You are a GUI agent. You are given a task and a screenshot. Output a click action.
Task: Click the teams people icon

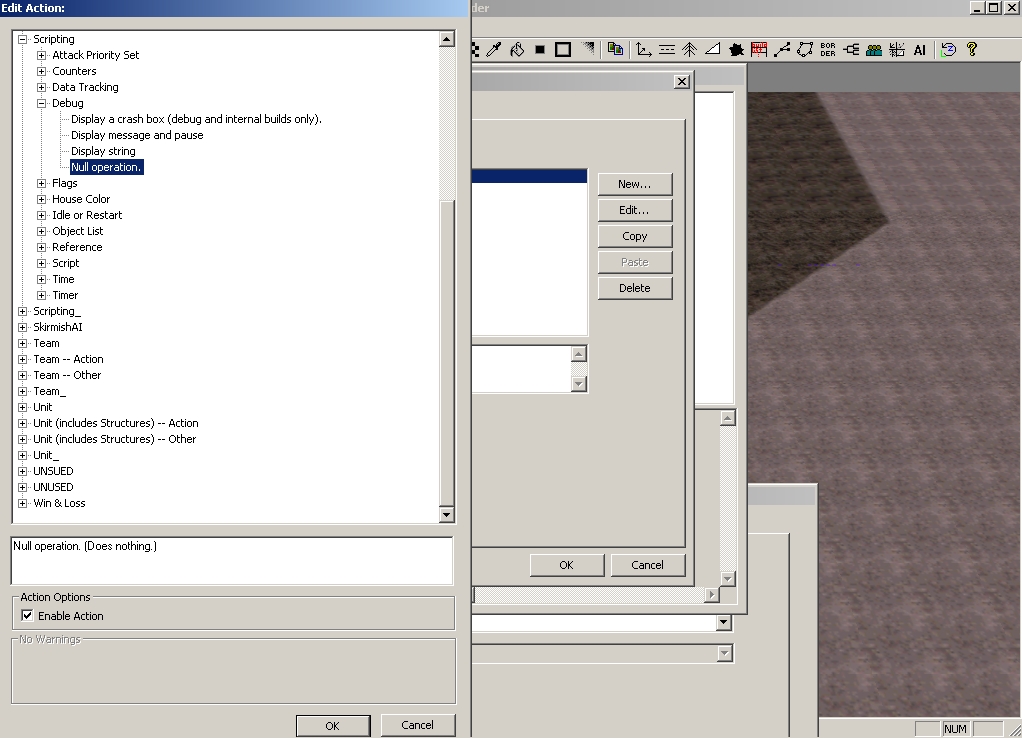coord(874,49)
